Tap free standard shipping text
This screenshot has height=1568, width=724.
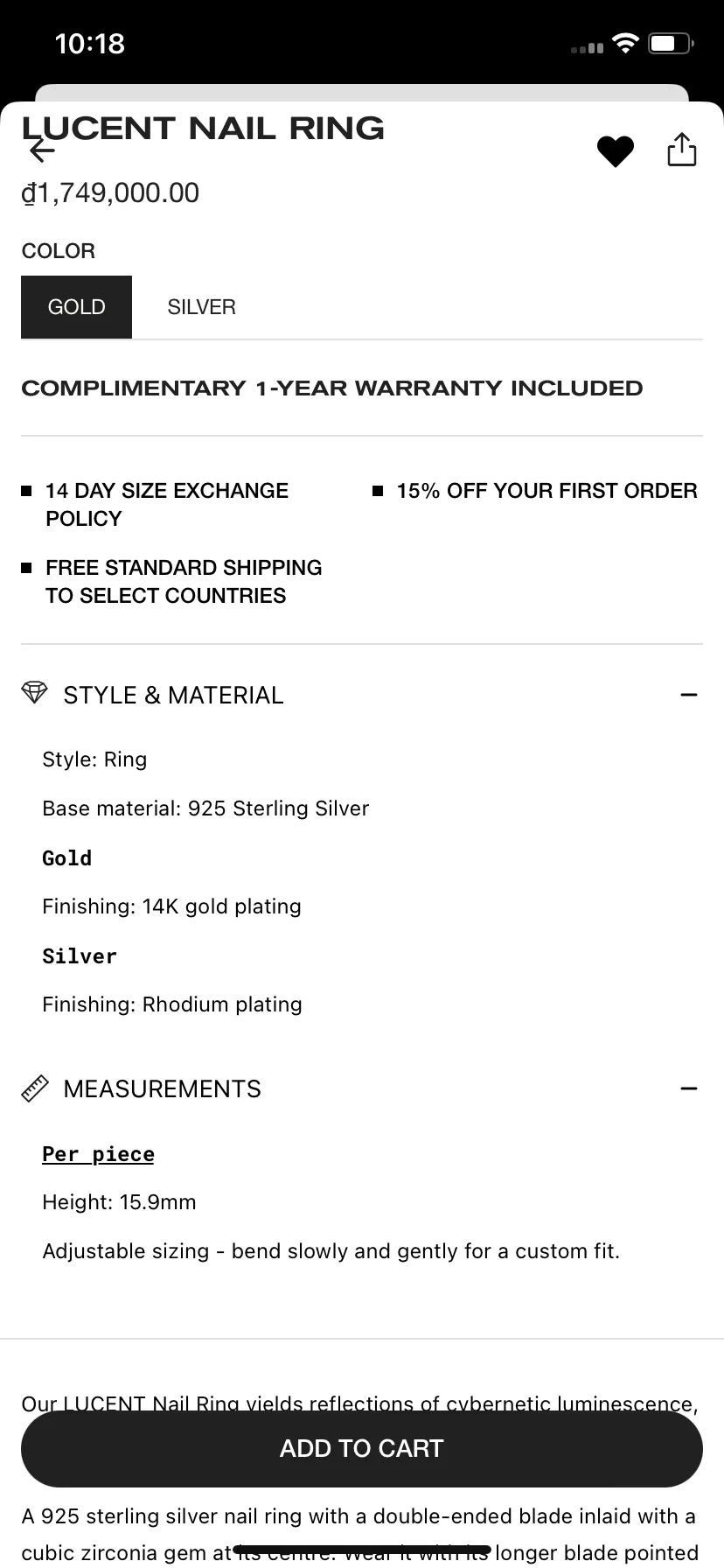tap(184, 581)
